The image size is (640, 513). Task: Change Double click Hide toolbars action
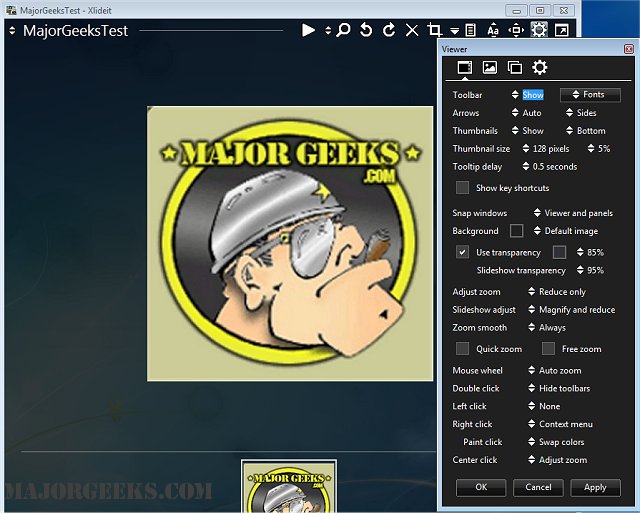[x=559, y=389]
